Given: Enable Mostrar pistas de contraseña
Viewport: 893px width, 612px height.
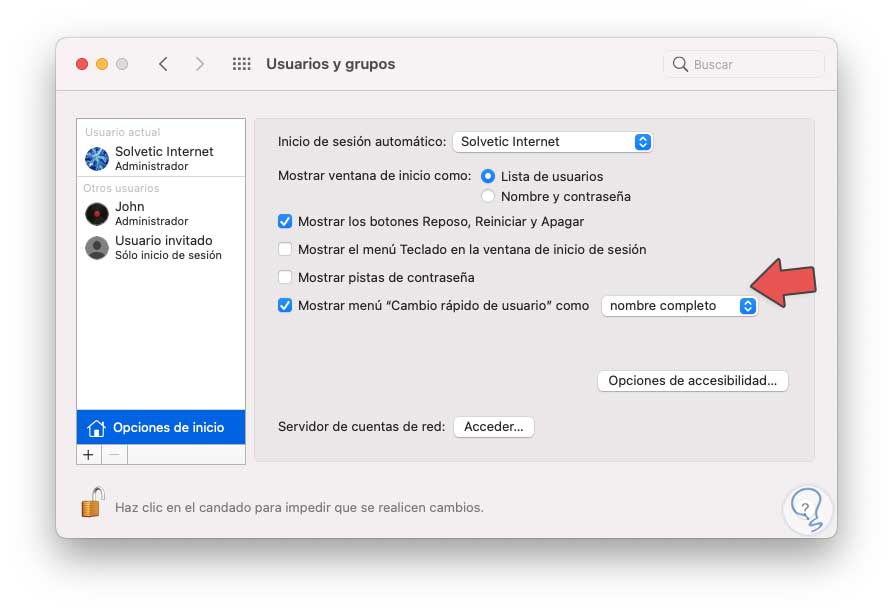Looking at the screenshot, I should 285,278.
